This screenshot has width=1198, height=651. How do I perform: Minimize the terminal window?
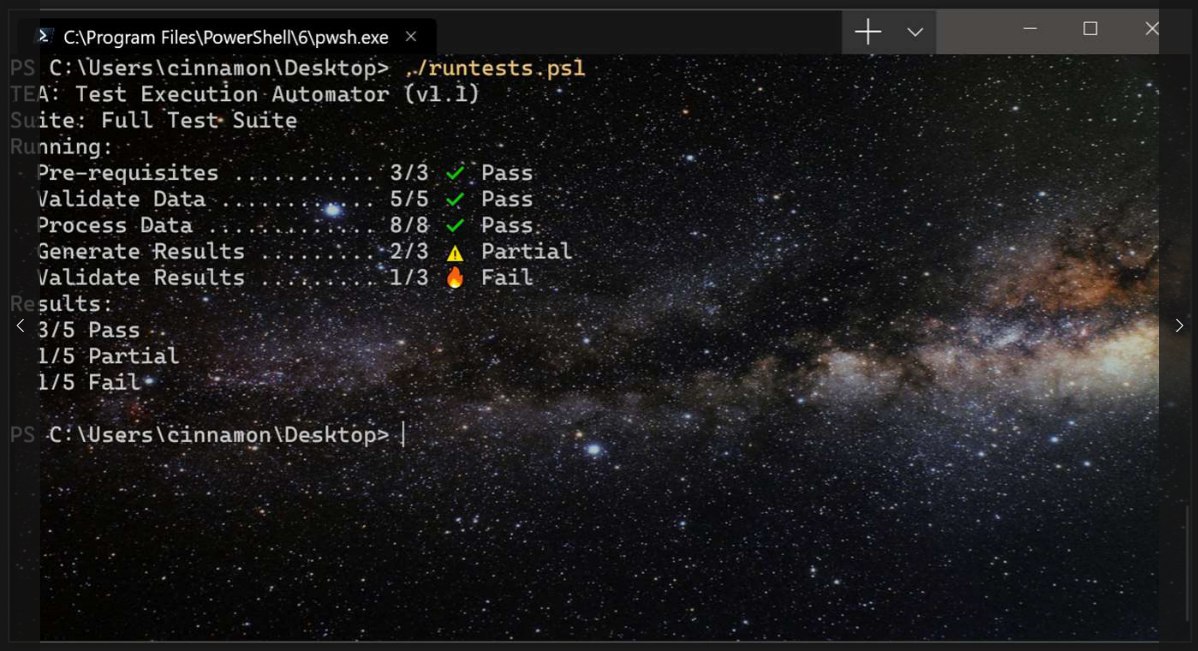point(1030,29)
